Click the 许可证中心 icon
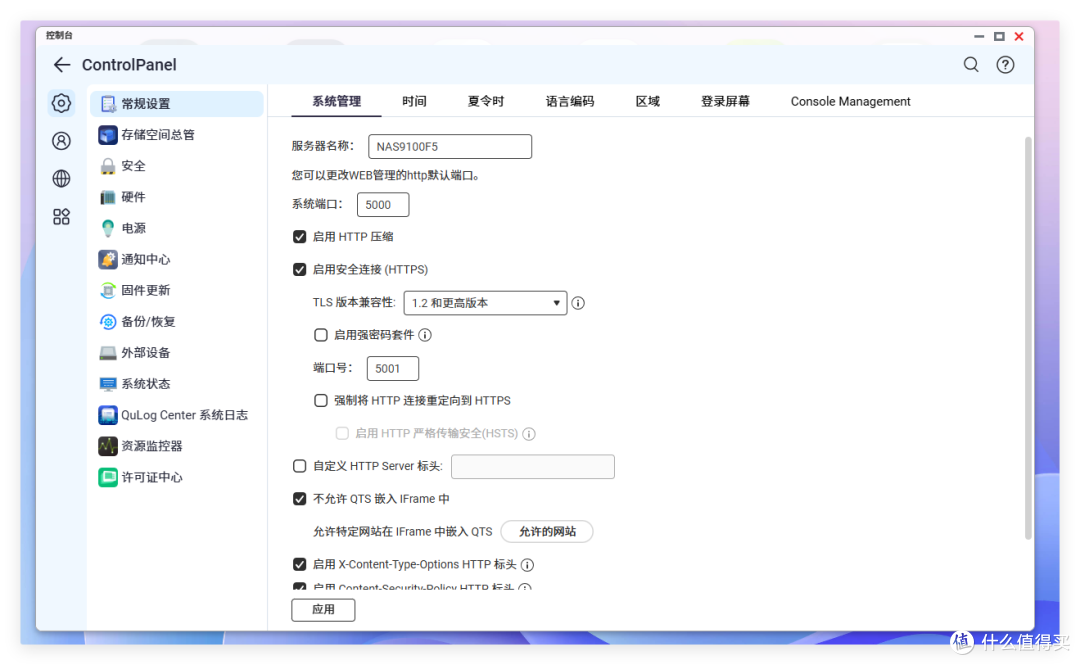This screenshot has height=665, width=1080. [107, 477]
